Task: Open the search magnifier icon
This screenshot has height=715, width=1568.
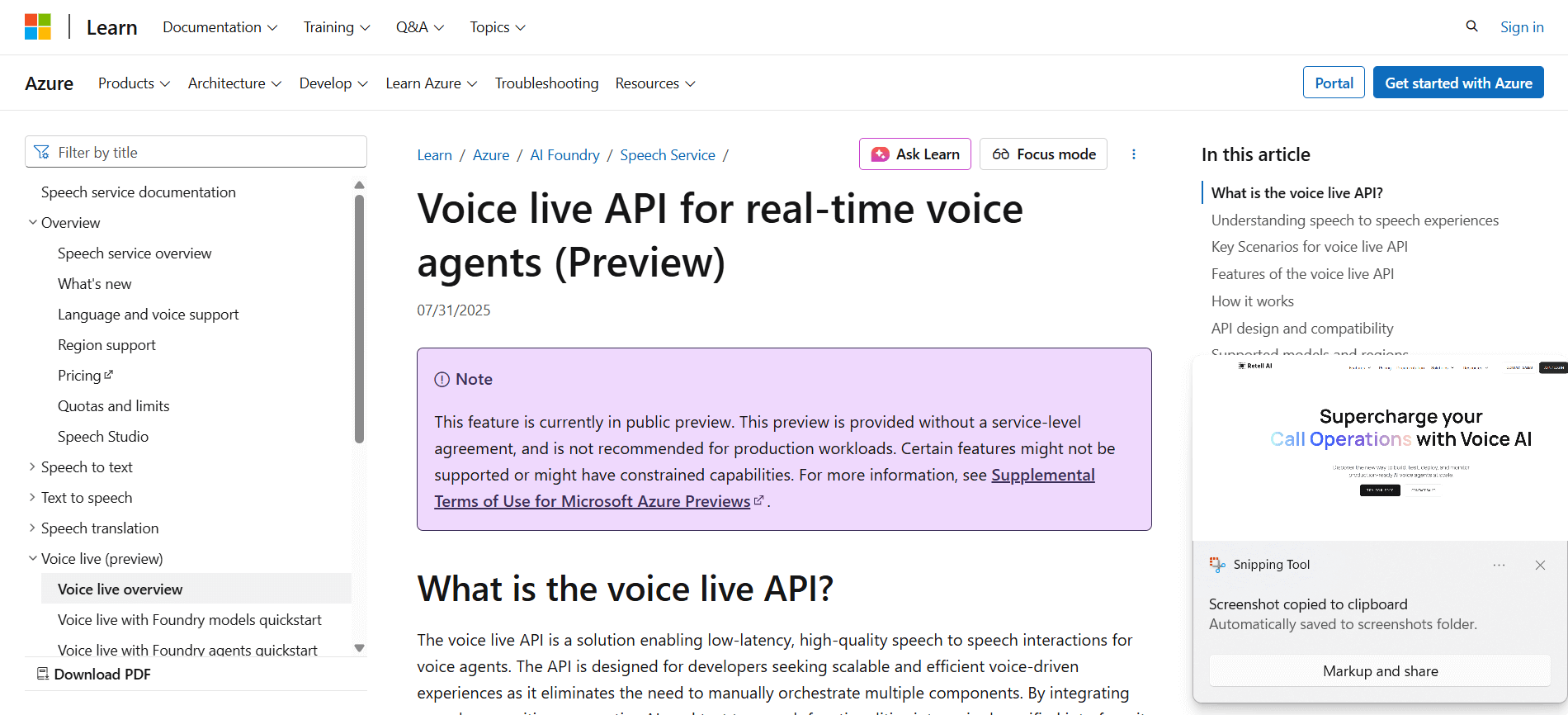Action: (1471, 26)
